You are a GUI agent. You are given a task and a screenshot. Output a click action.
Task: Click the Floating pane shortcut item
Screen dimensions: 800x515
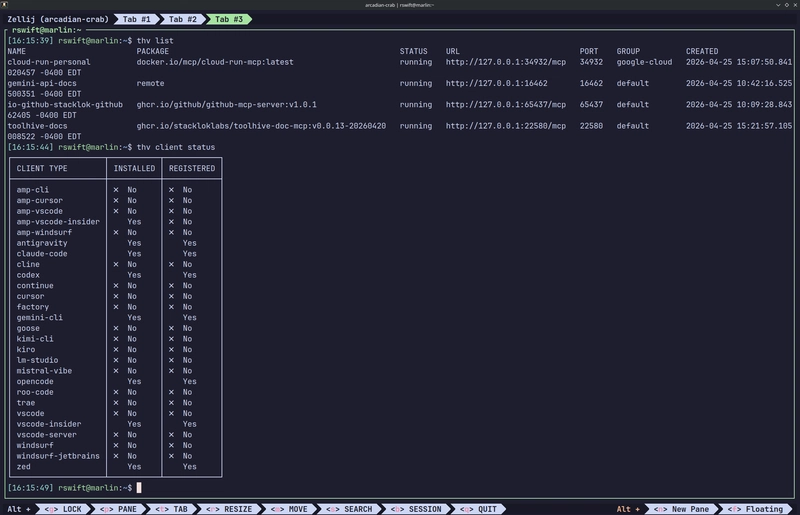tap(755, 509)
